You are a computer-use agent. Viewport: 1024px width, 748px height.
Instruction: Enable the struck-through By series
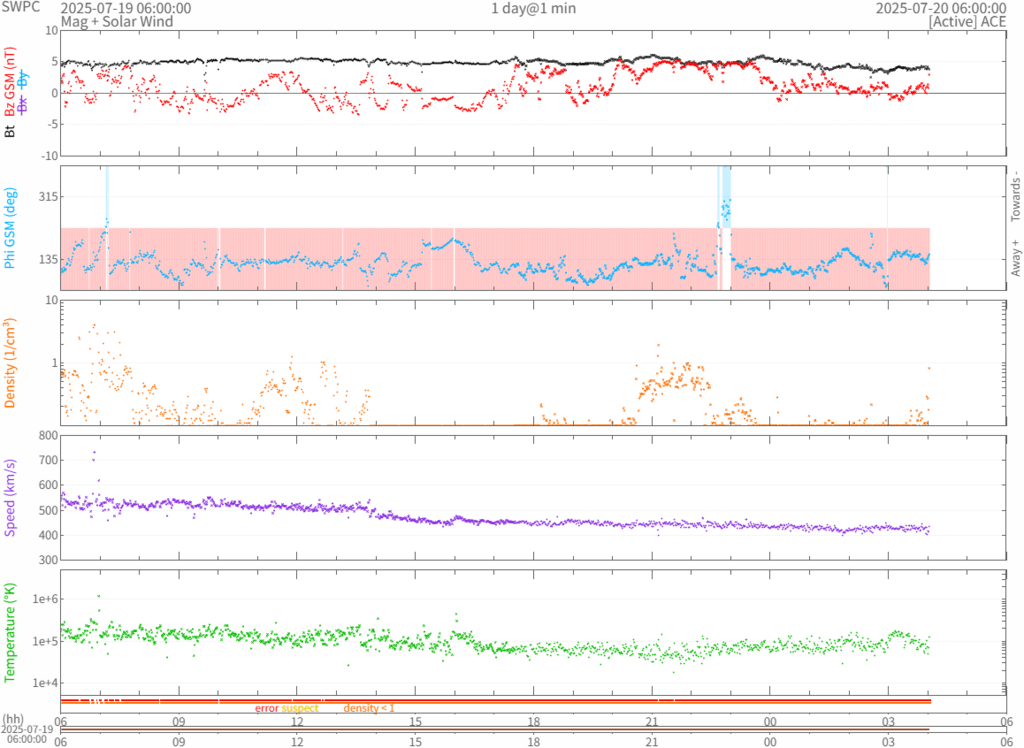[23, 79]
